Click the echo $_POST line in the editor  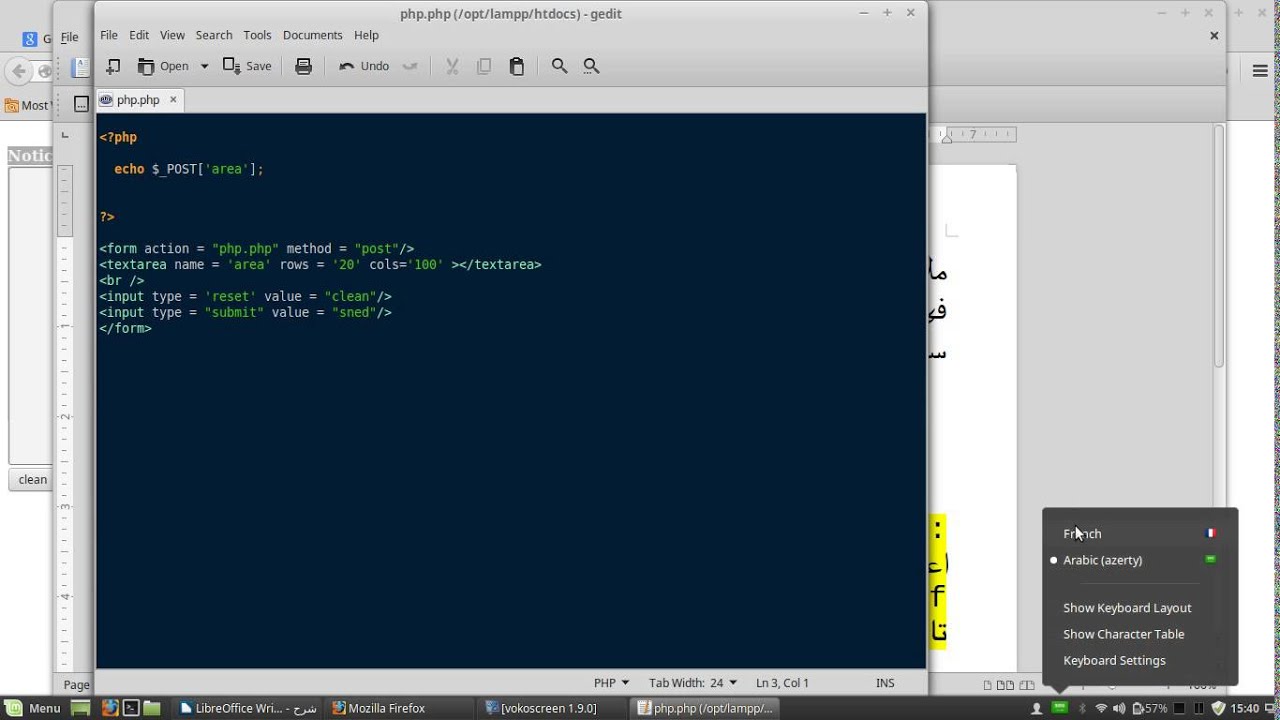coord(189,169)
